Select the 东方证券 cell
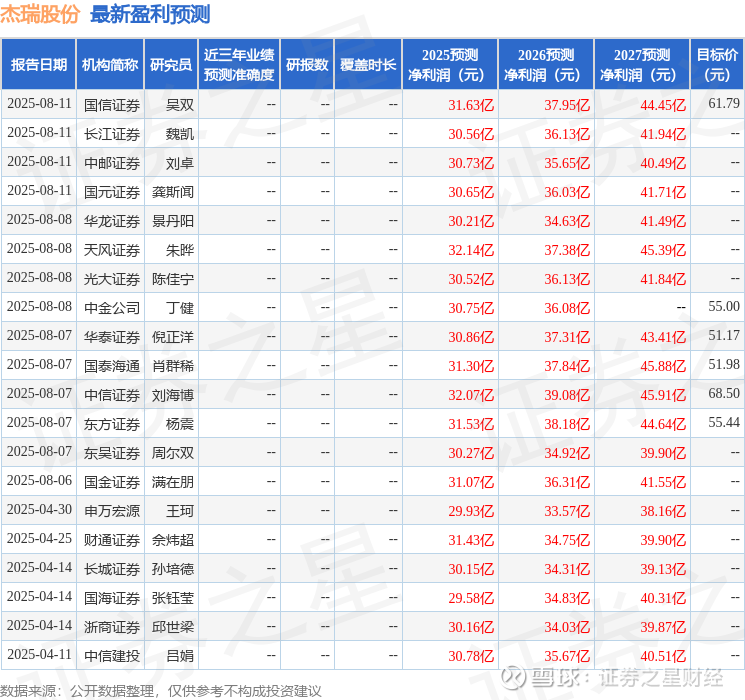 click(x=112, y=424)
